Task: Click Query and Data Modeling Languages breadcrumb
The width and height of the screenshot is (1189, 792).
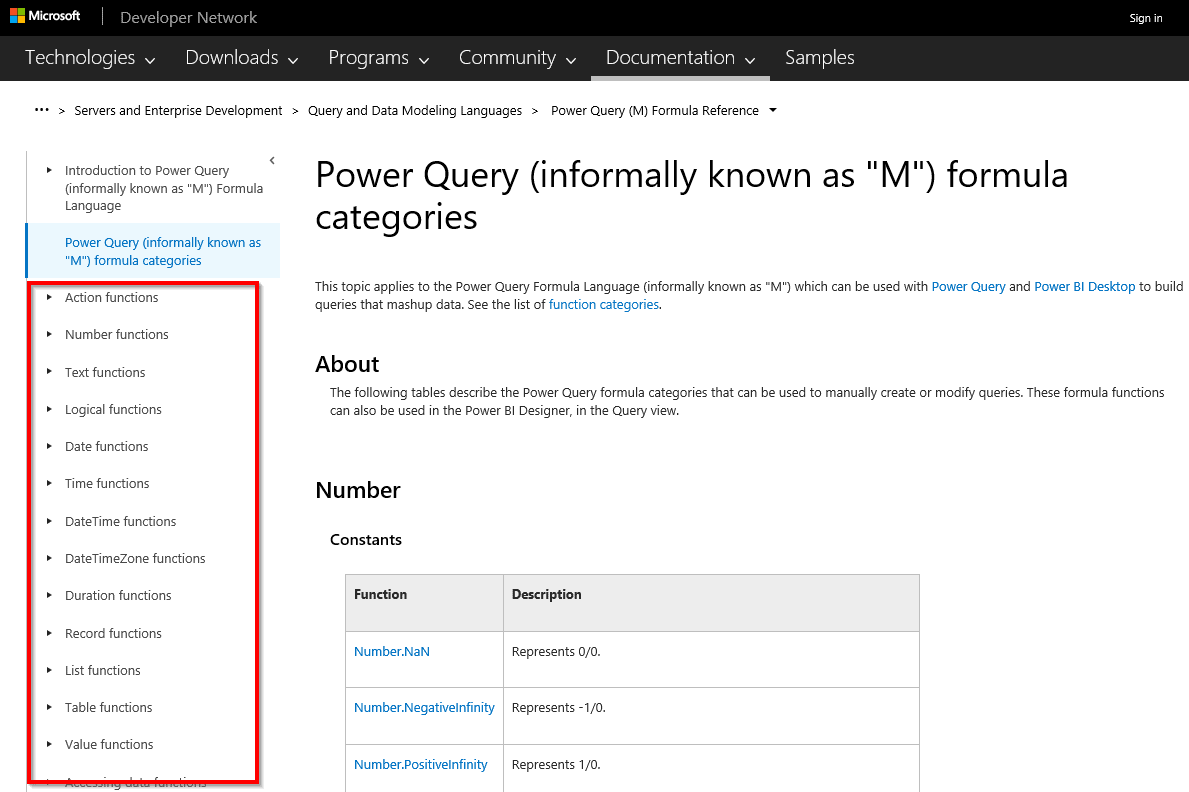Action: point(414,111)
